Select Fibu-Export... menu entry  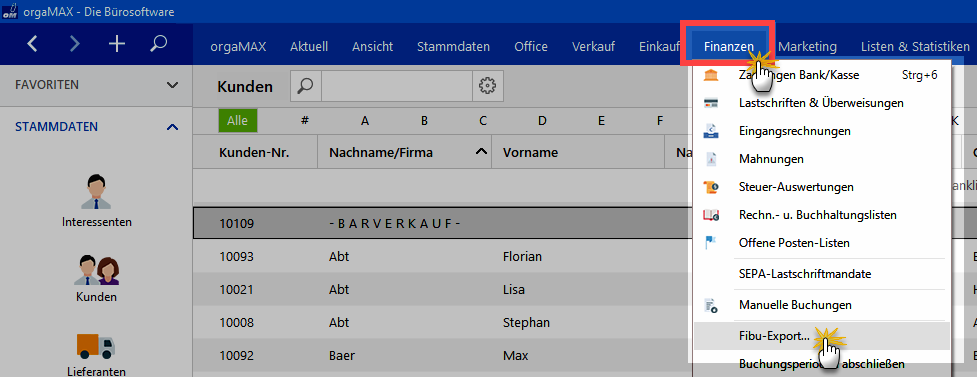821,336
